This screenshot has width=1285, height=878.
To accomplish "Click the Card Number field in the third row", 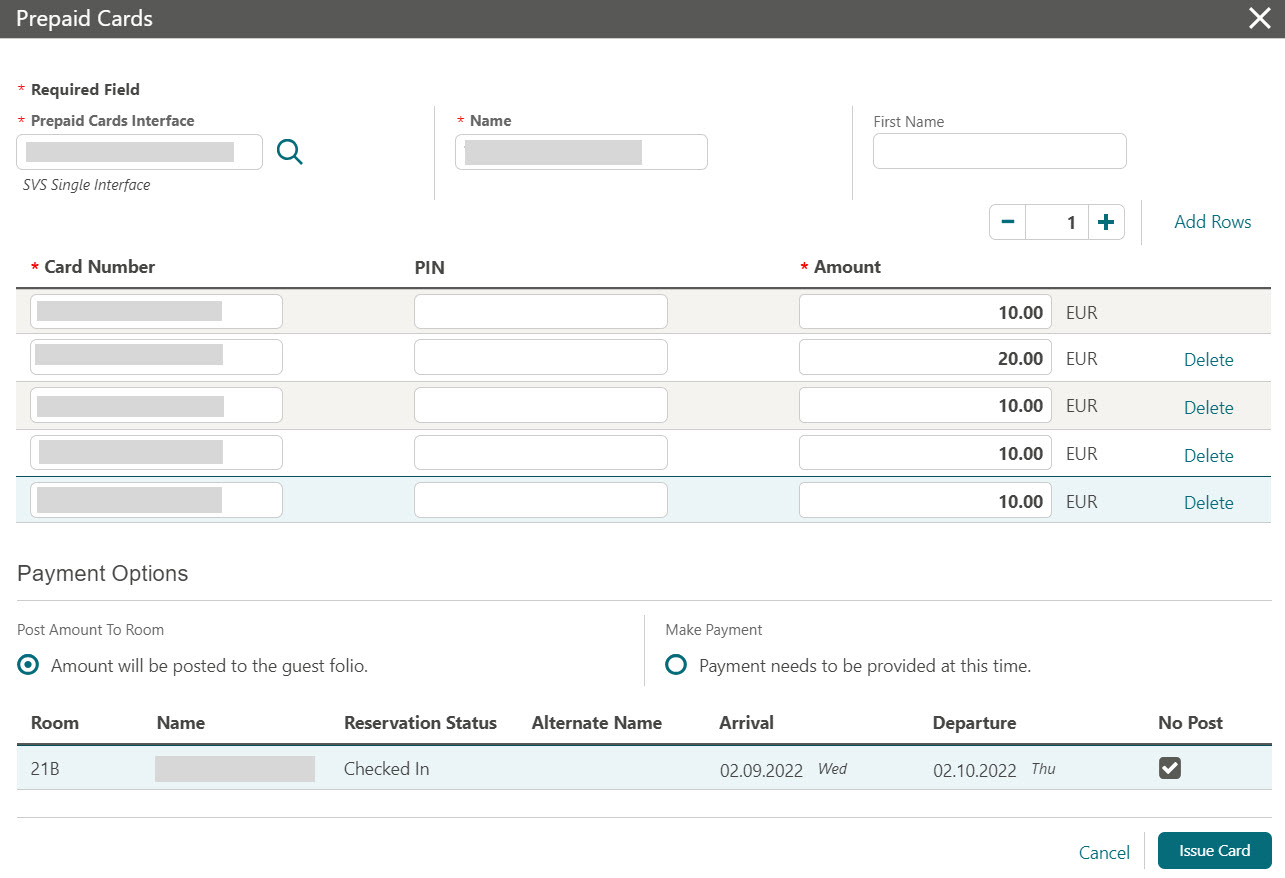I will 156,404.
